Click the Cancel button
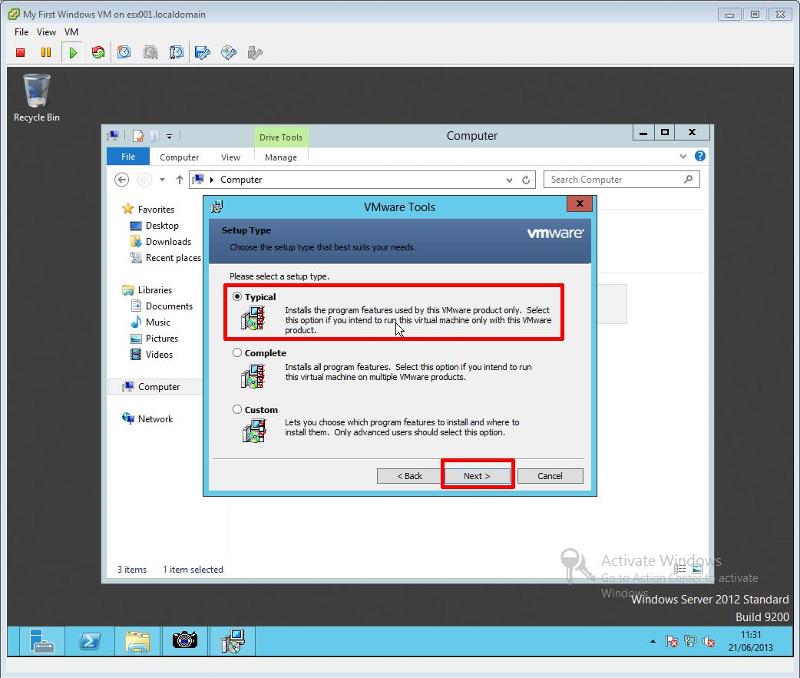The image size is (800, 678). pyautogui.click(x=550, y=475)
